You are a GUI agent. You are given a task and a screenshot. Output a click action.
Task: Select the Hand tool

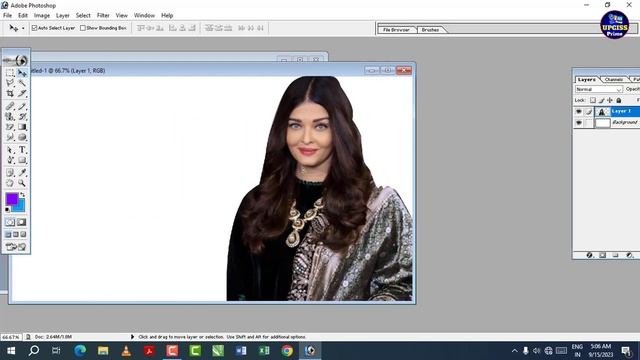click(x=10, y=183)
